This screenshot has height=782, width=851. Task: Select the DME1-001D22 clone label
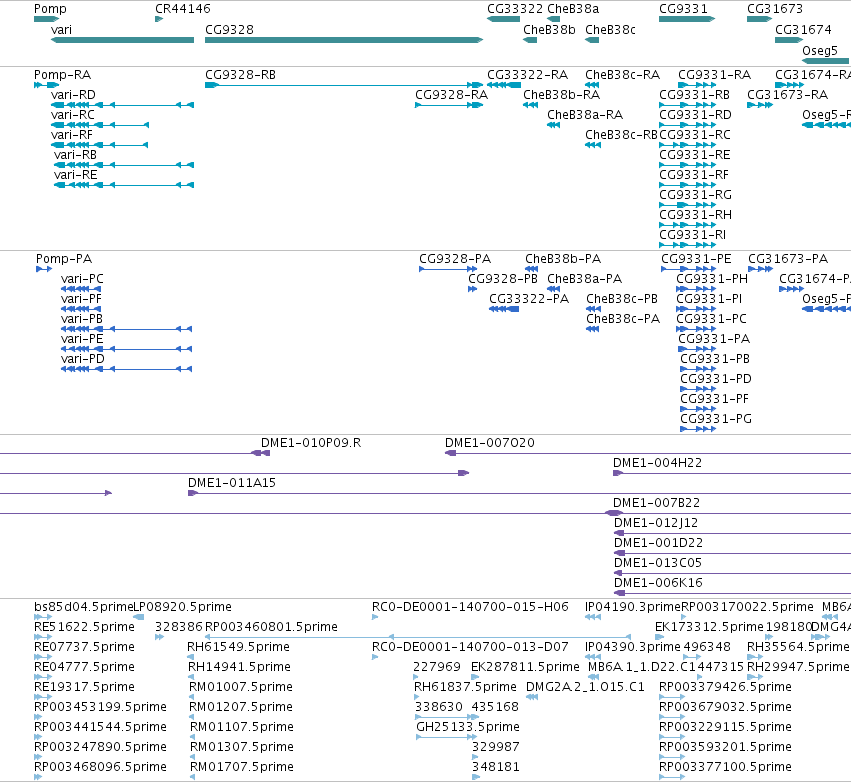point(658,543)
